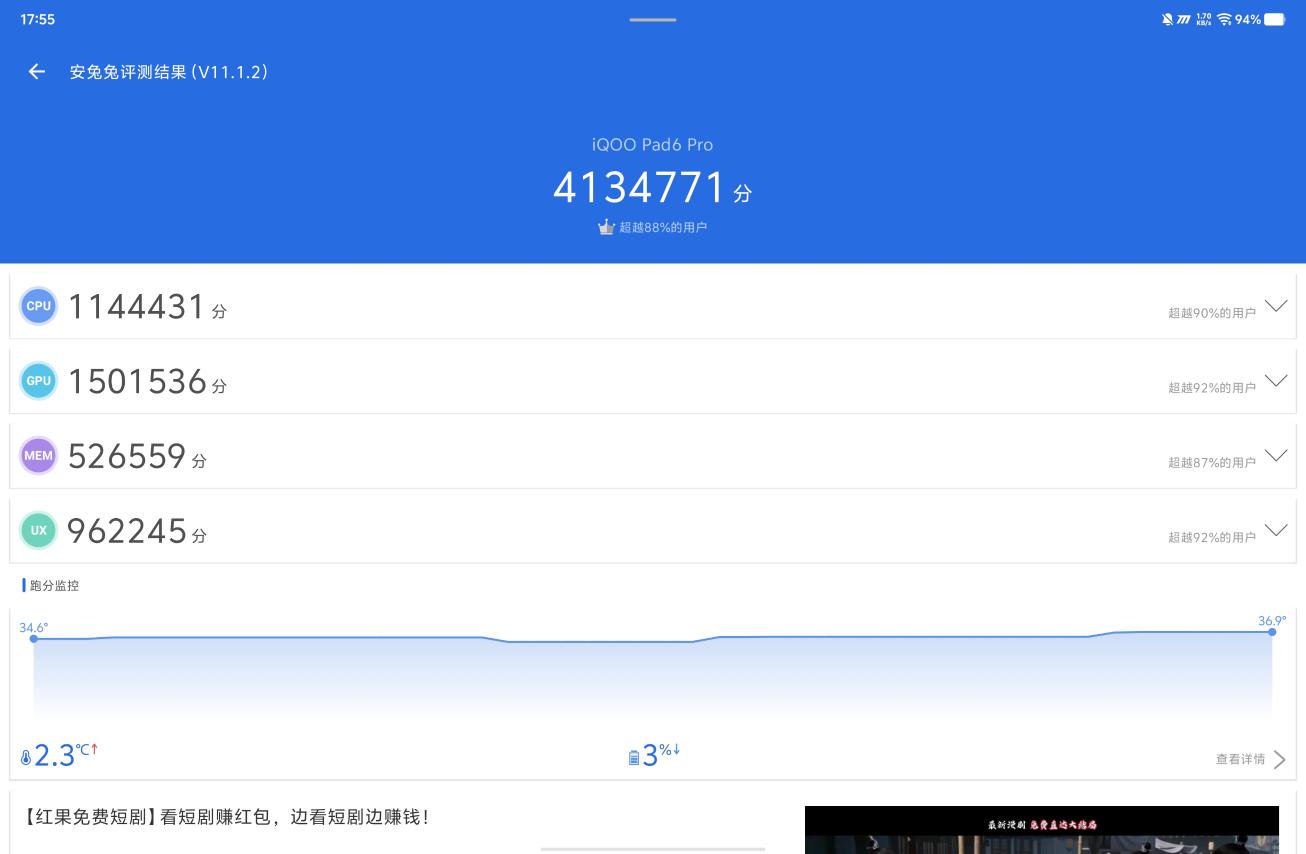Image resolution: width=1306 pixels, height=854 pixels.
Task: Tap 超越87%的用户 in MEM row
Action: point(1211,463)
